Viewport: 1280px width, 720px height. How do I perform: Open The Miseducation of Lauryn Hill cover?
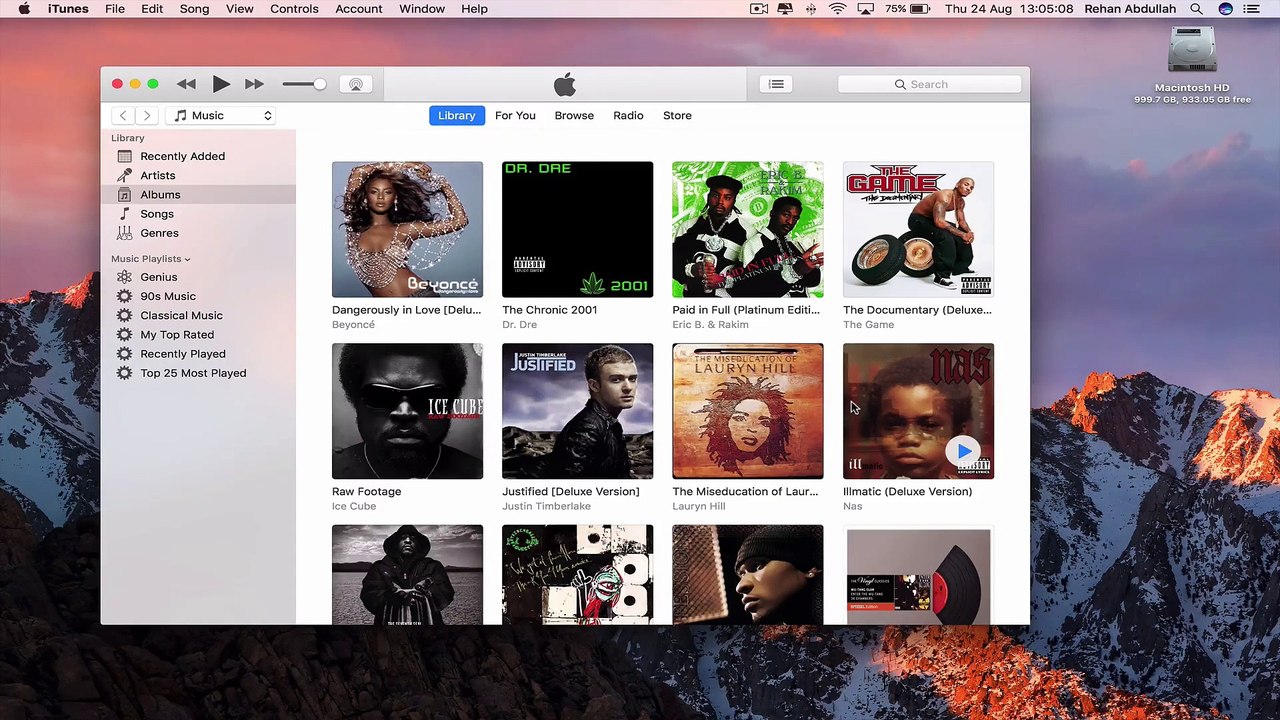coord(748,411)
